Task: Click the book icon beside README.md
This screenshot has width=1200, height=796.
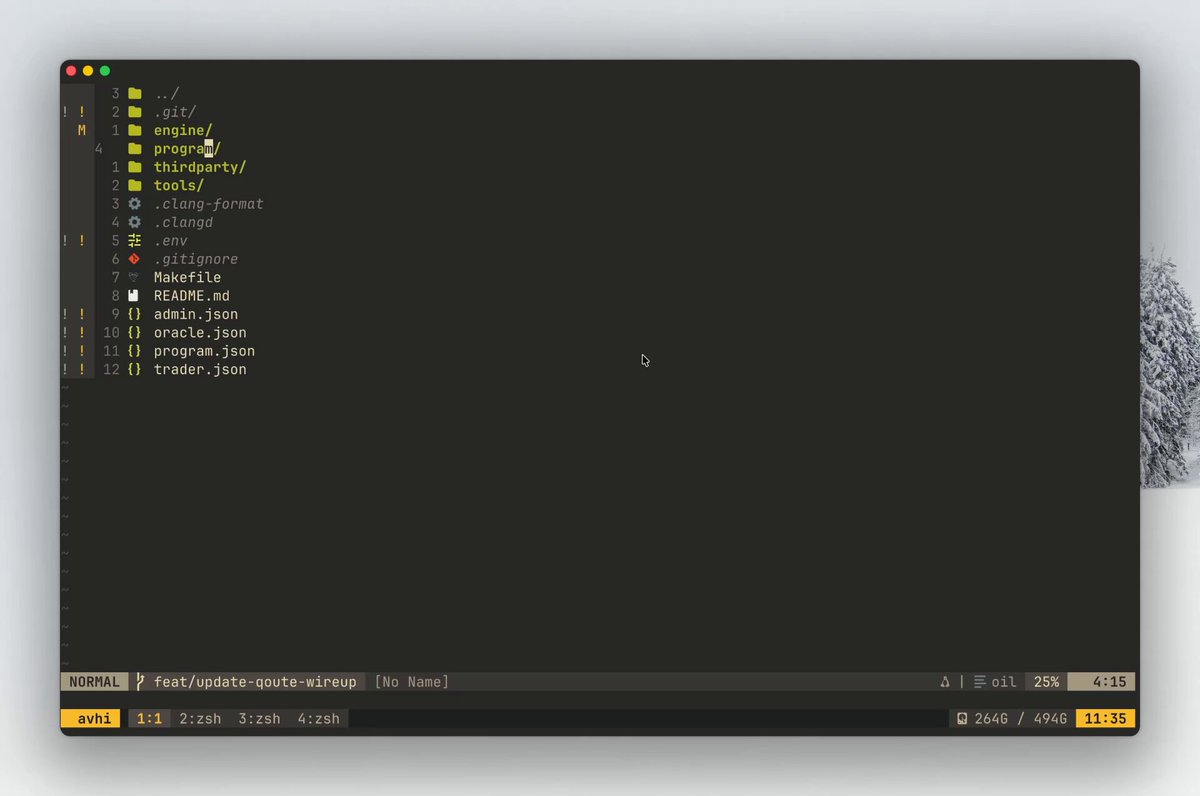Action: point(135,296)
